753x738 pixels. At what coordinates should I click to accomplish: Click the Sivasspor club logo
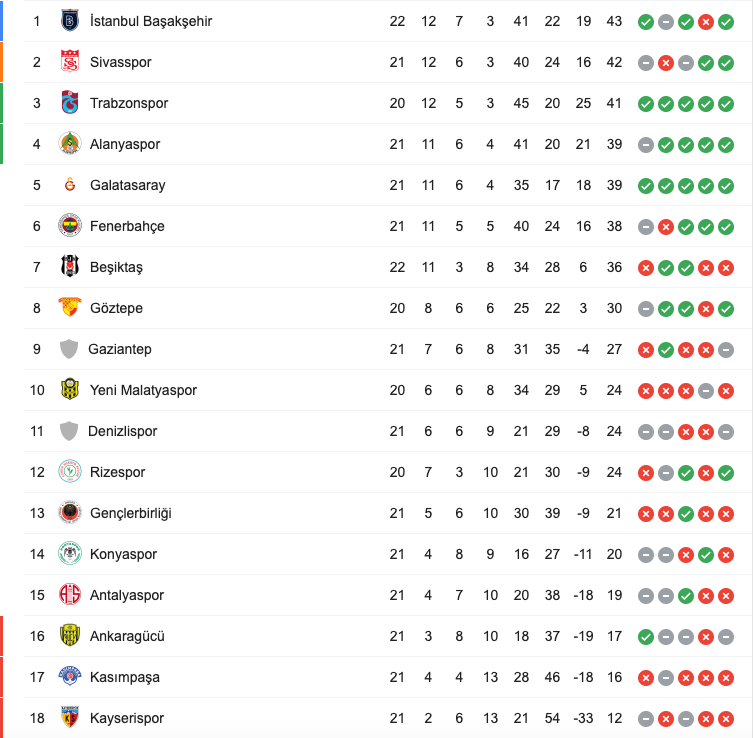click(x=69, y=62)
